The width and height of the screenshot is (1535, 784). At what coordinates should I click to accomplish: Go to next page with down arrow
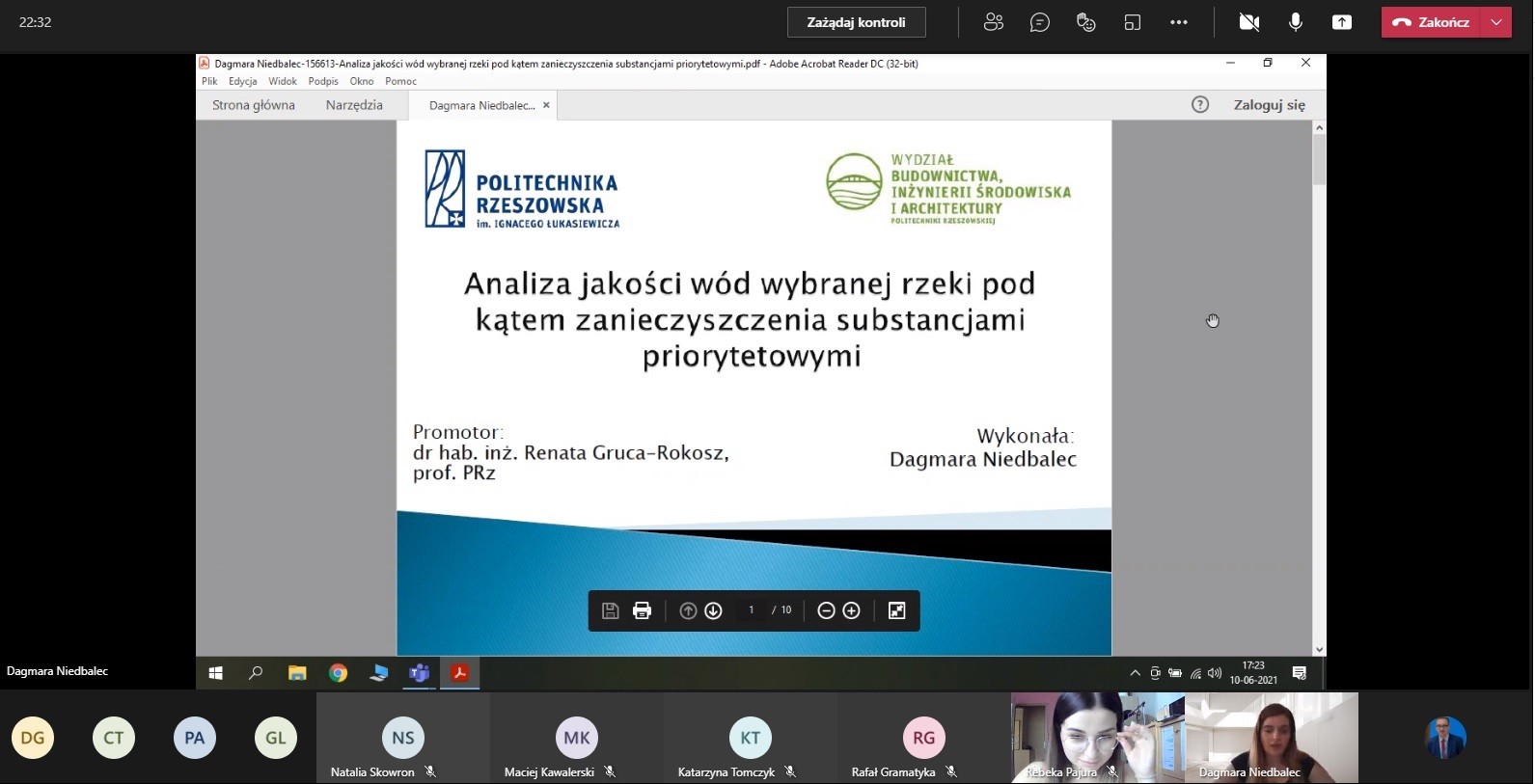point(713,610)
